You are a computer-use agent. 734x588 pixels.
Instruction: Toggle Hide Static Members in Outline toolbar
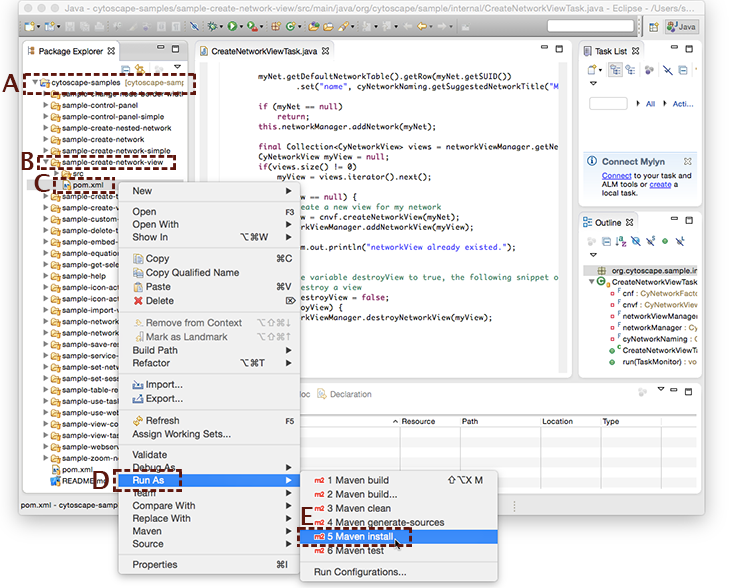click(650, 241)
